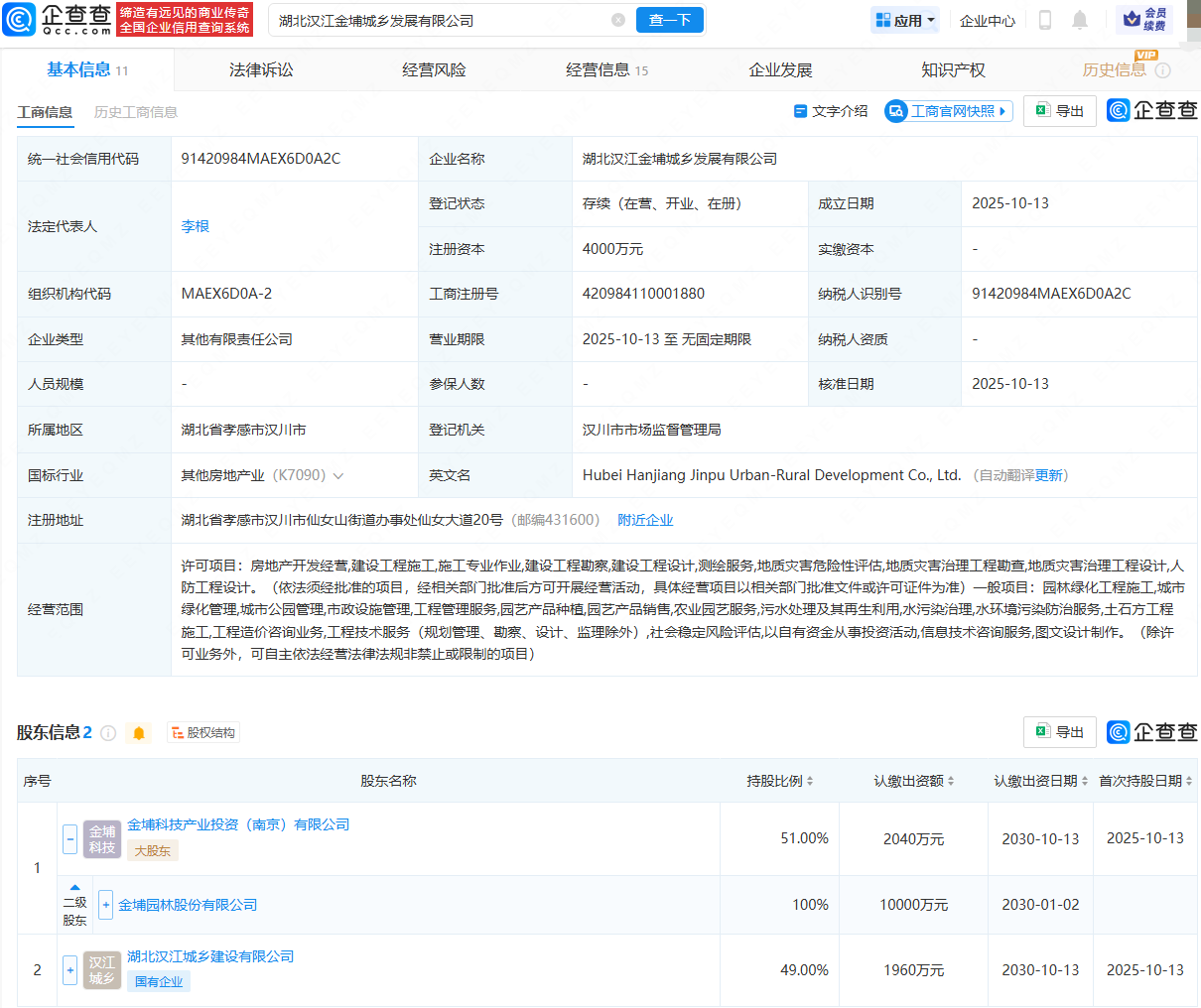The width and height of the screenshot is (1201, 1008).
Task: Open the 知识产权 tab
Action: pos(953,70)
